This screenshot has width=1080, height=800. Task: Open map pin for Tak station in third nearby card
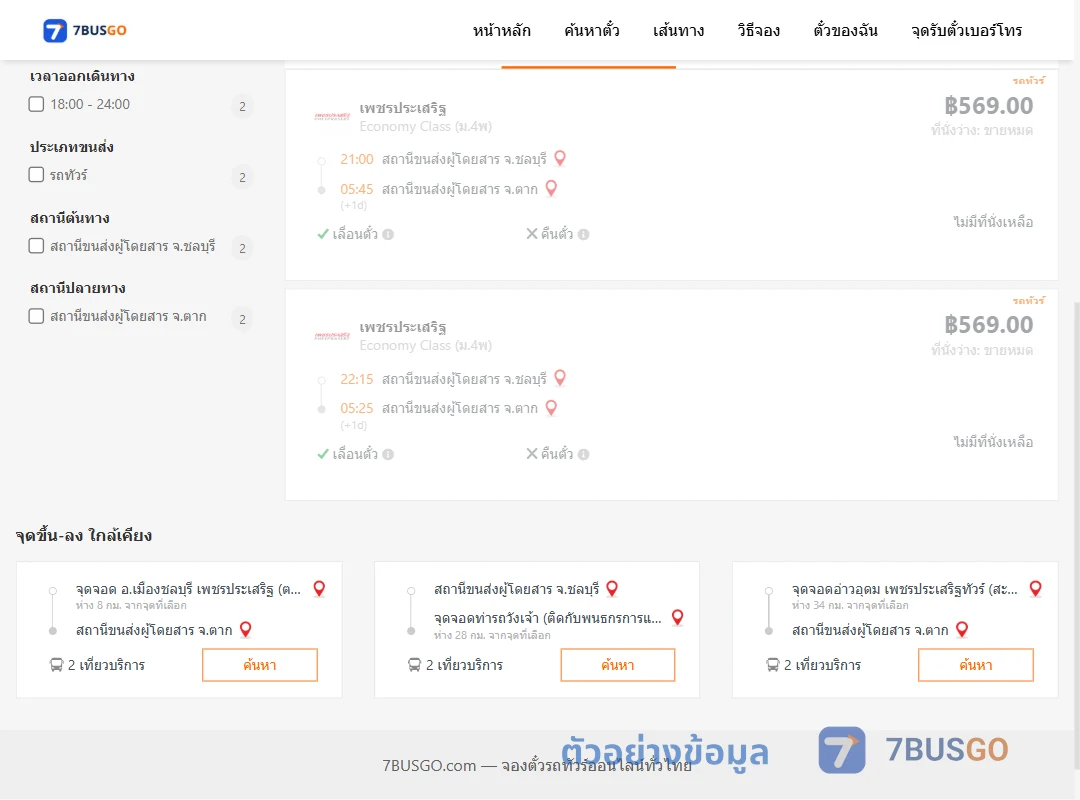coord(962,629)
